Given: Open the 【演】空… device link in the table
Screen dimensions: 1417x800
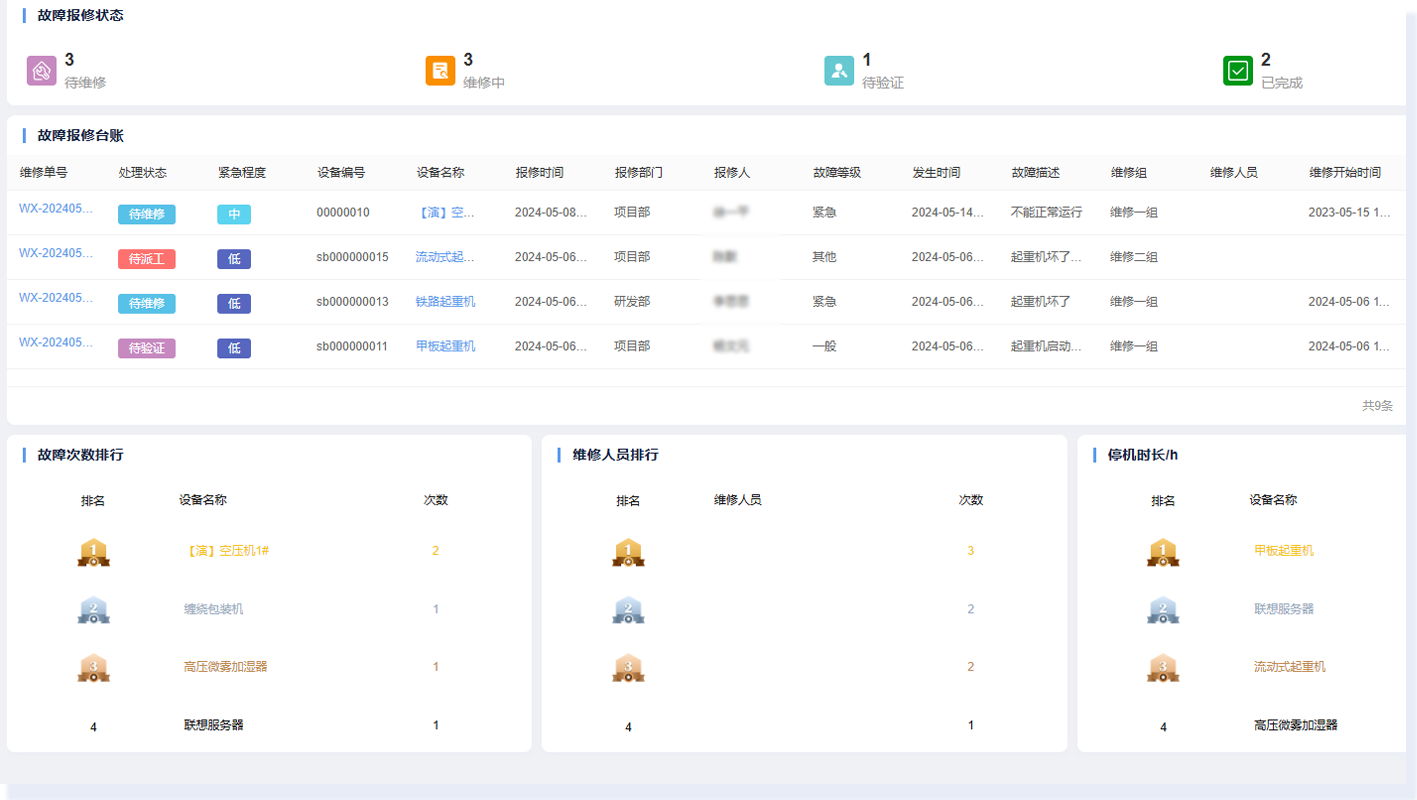Looking at the screenshot, I should 446,212.
